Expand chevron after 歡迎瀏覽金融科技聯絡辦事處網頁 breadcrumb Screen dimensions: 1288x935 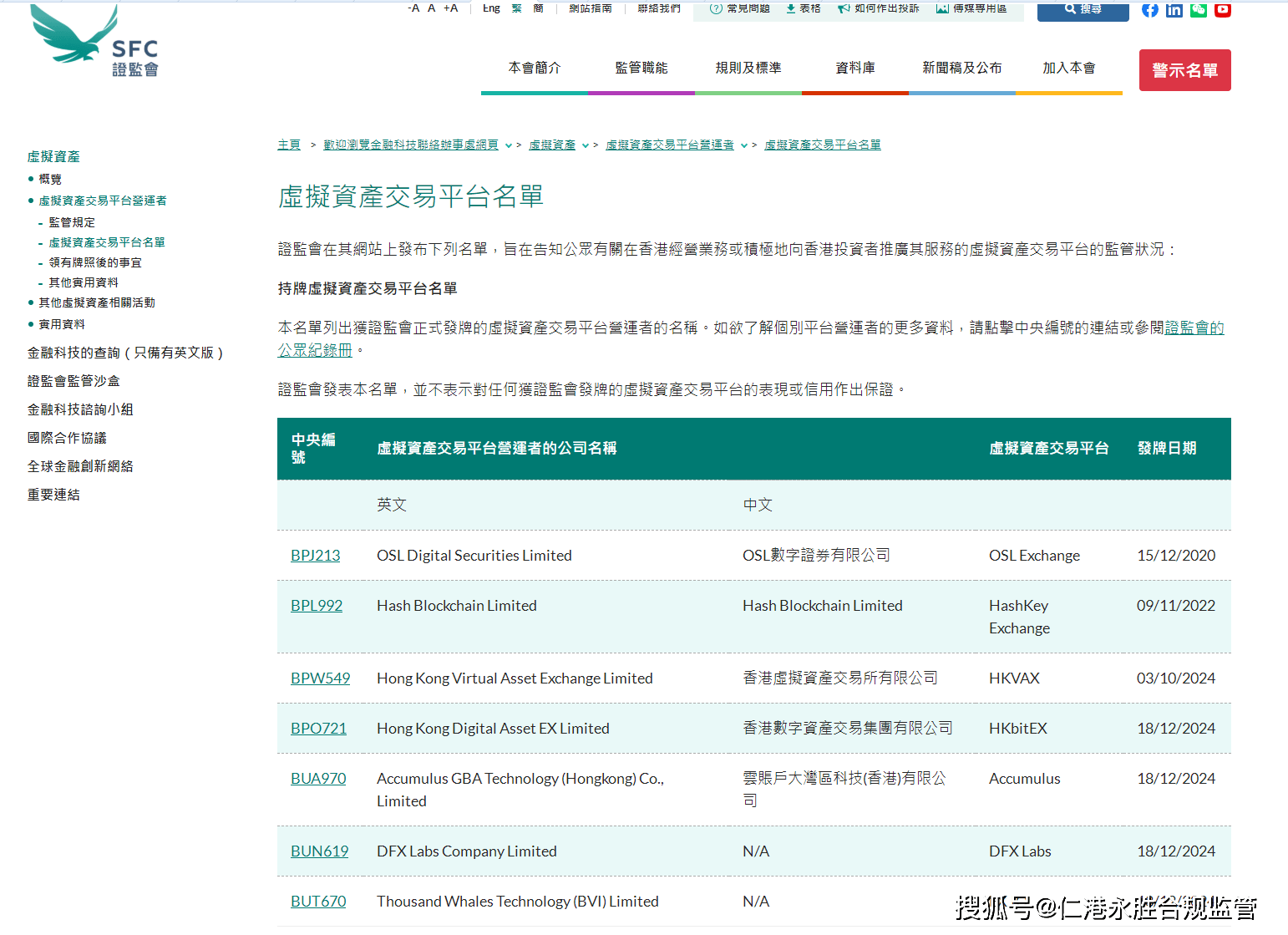508,145
